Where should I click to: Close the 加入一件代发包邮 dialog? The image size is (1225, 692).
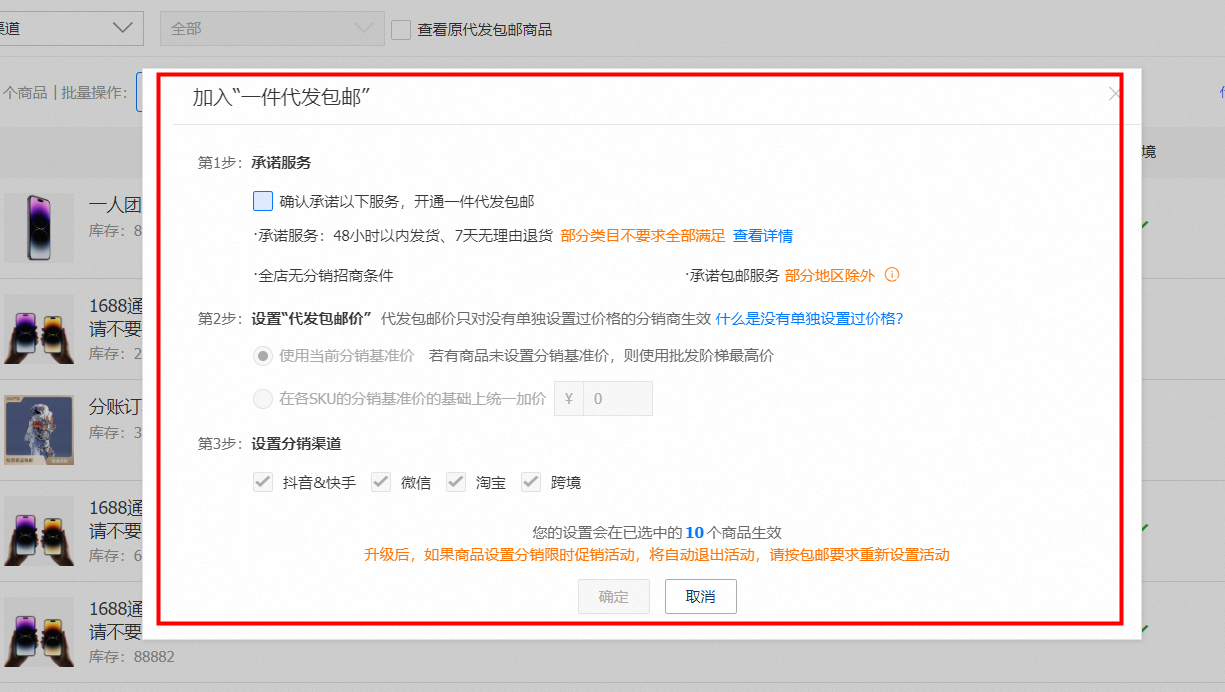pyautogui.click(x=1114, y=94)
